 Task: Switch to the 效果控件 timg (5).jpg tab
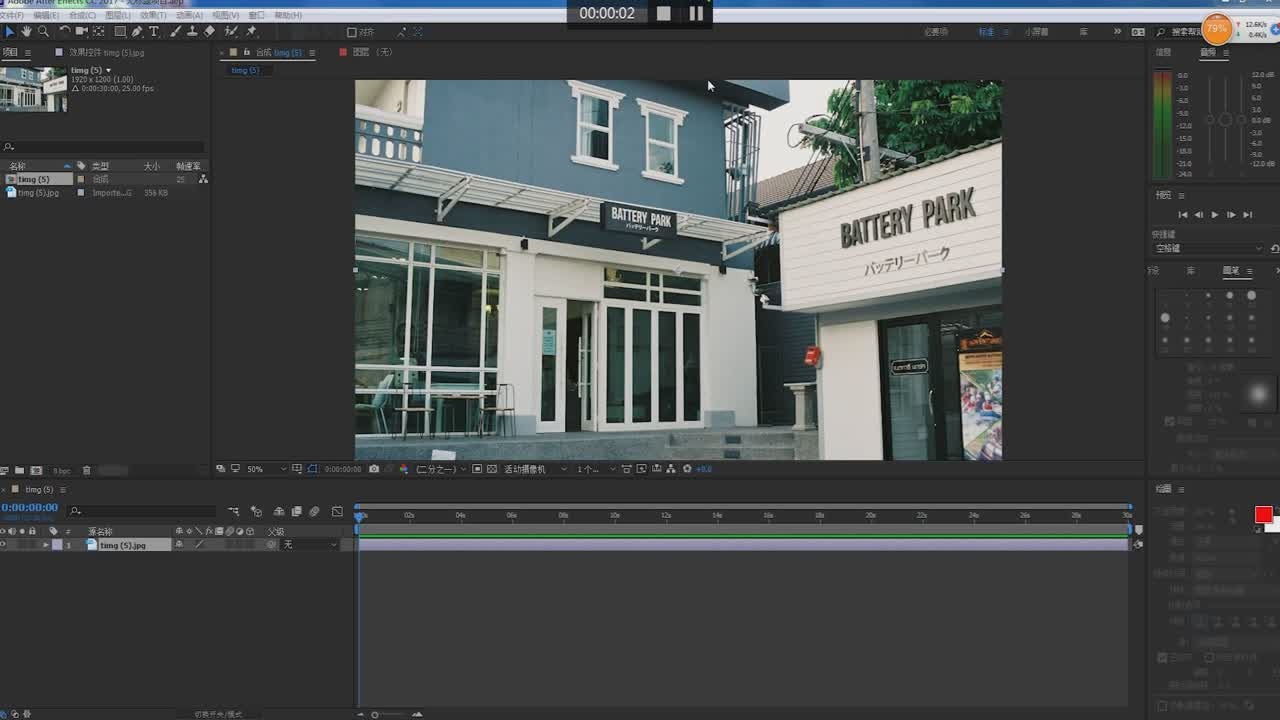point(106,52)
